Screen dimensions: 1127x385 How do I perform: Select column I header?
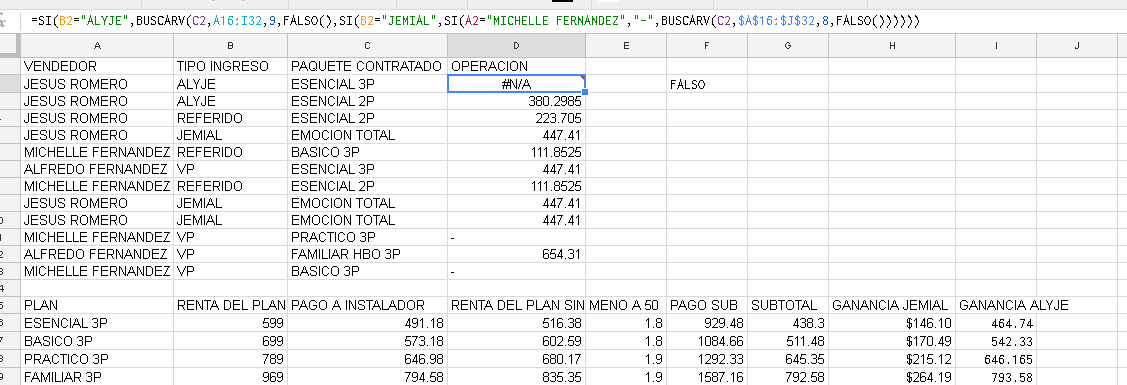tap(996, 46)
